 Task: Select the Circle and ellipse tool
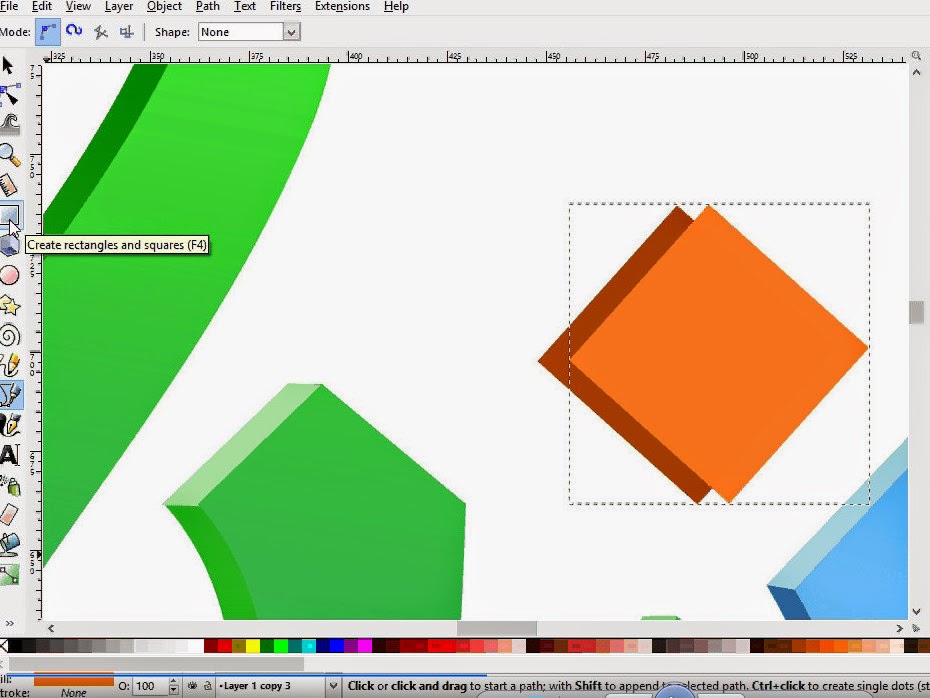click(x=9, y=275)
